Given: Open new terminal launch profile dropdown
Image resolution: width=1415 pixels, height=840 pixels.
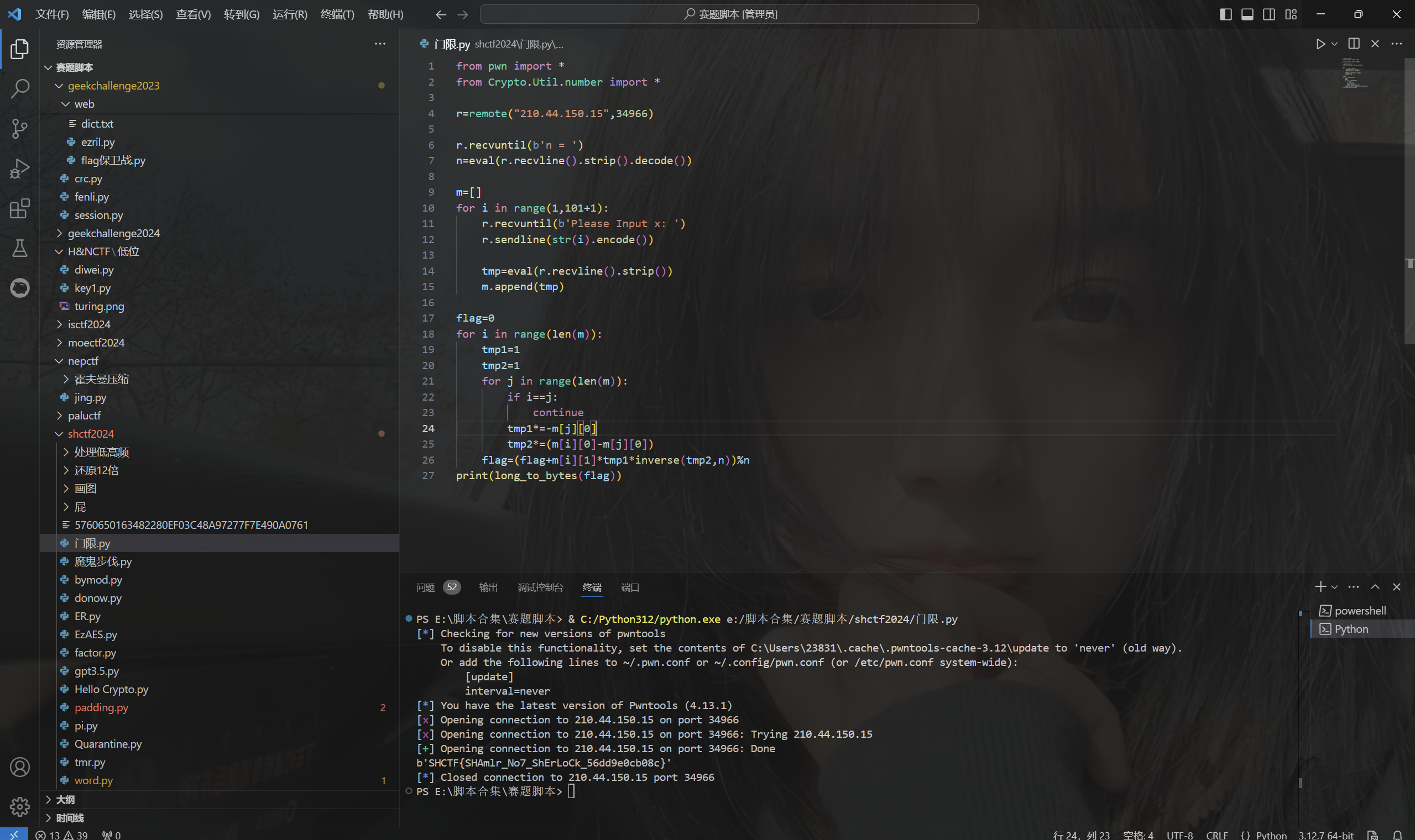Looking at the screenshot, I should pos(1335,587).
